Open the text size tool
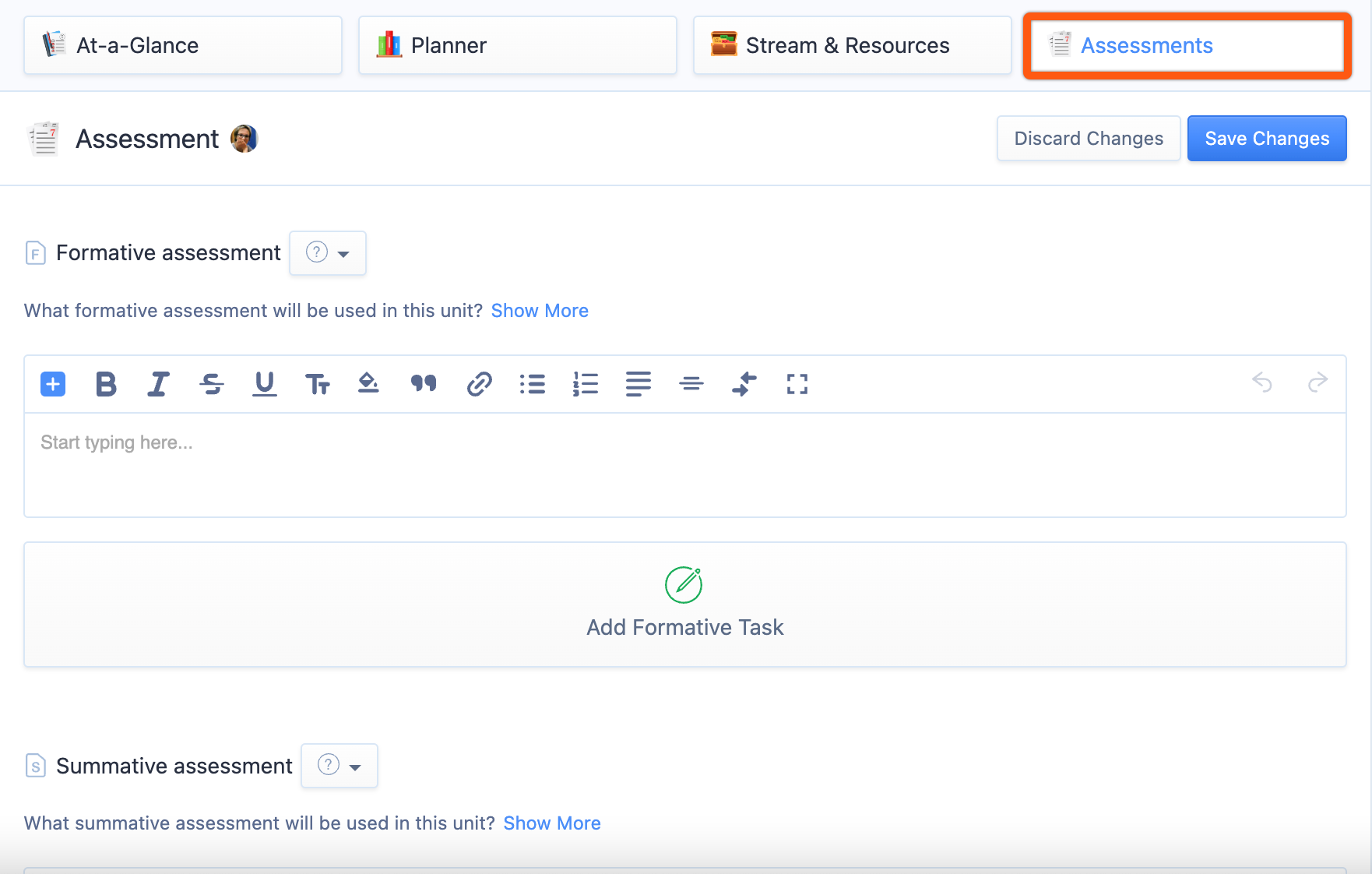This screenshot has height=874, width=1372. (317, 384)
